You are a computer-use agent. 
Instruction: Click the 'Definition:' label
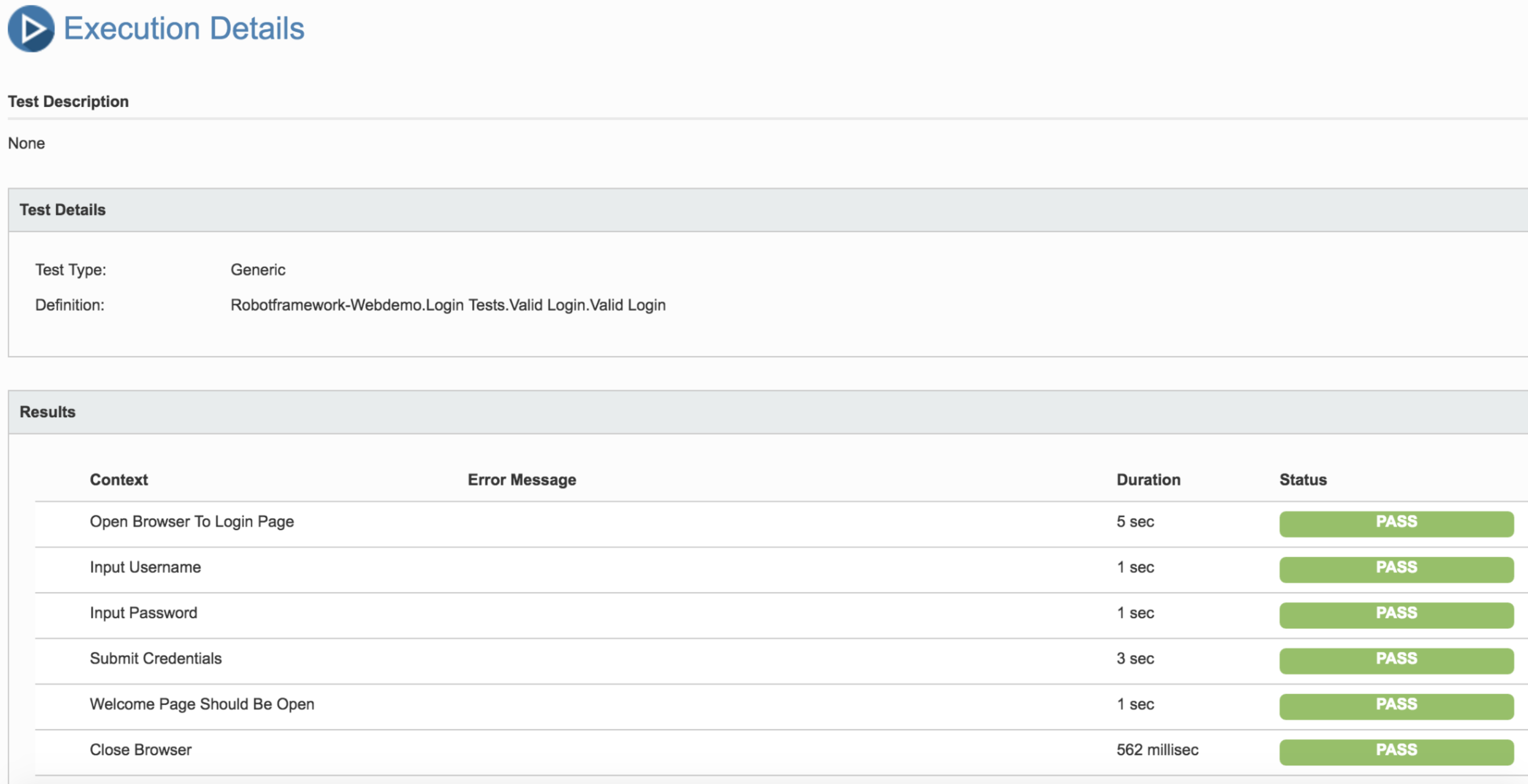(x=70, y=305)
